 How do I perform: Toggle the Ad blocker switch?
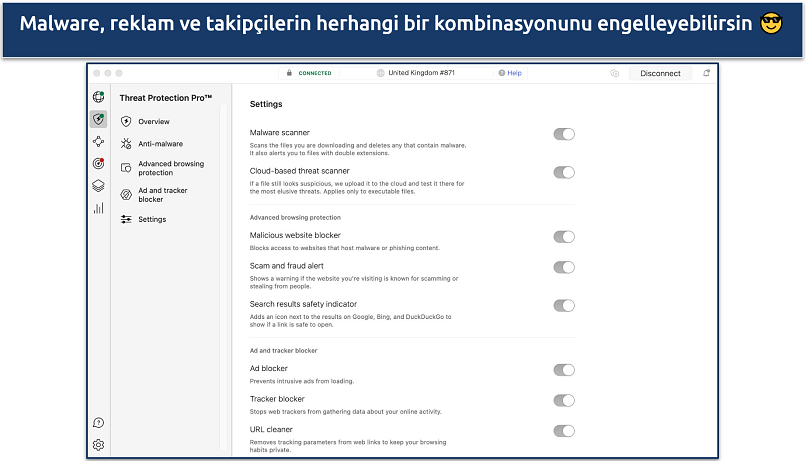pos(564,370)
